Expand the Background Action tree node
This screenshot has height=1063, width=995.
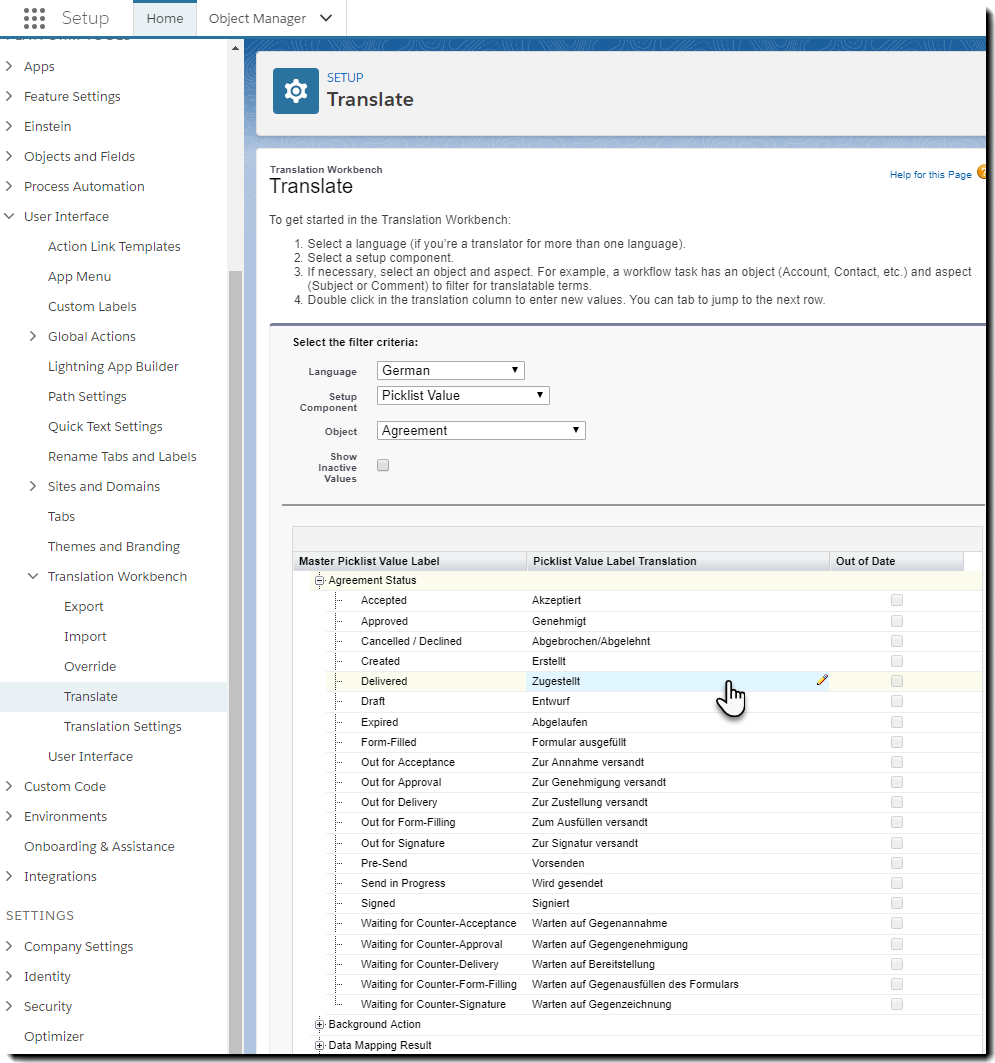(319, 1024)
